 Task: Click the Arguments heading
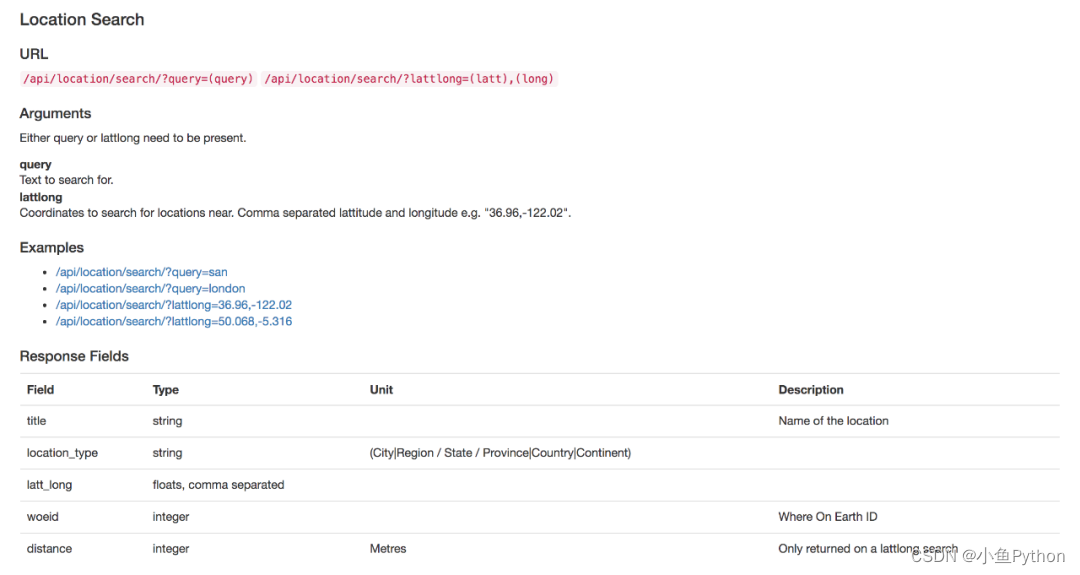[55, 114]
